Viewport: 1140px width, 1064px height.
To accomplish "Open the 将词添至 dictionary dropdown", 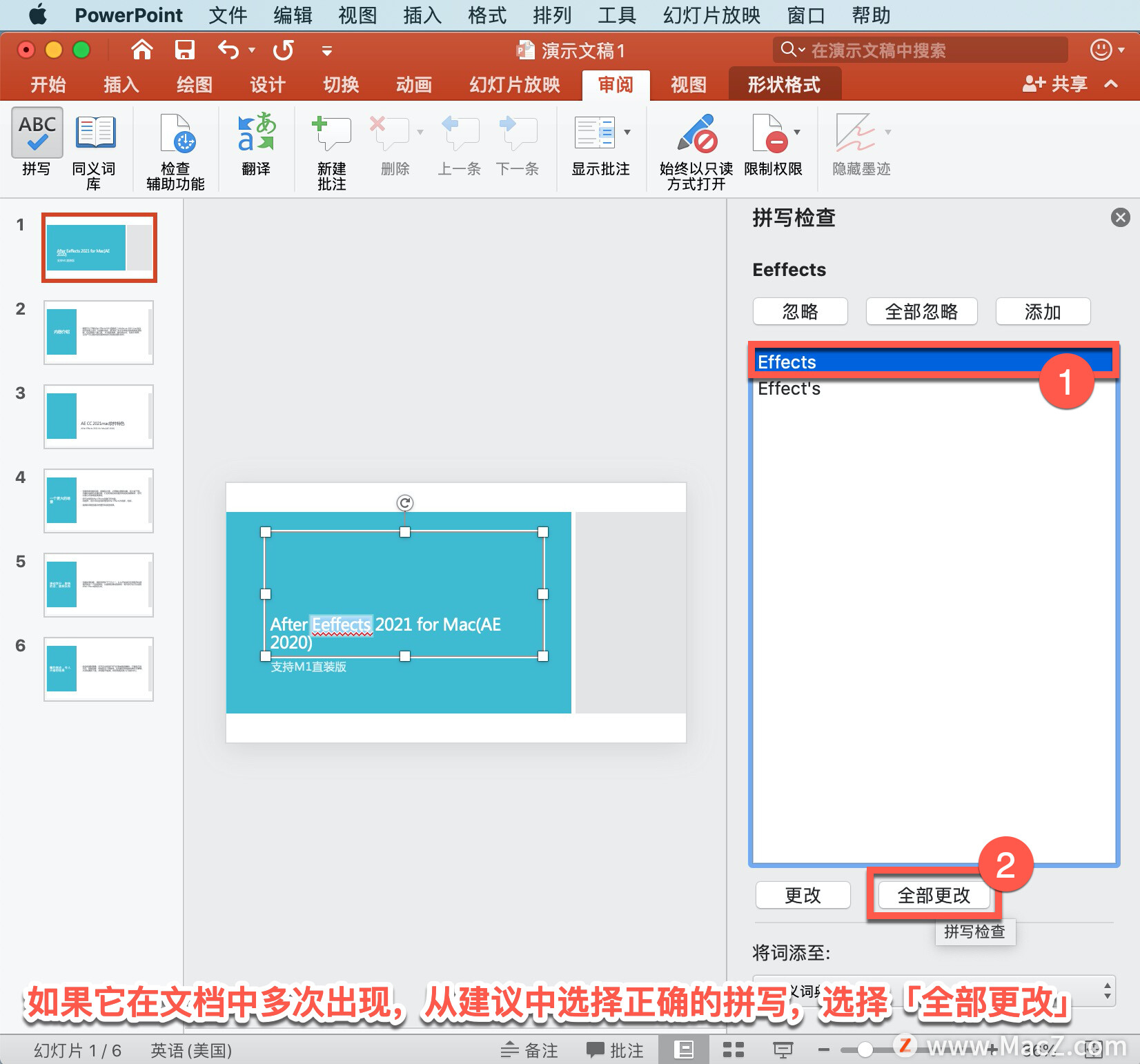I will pyautogui.click(x=933, y=991).
